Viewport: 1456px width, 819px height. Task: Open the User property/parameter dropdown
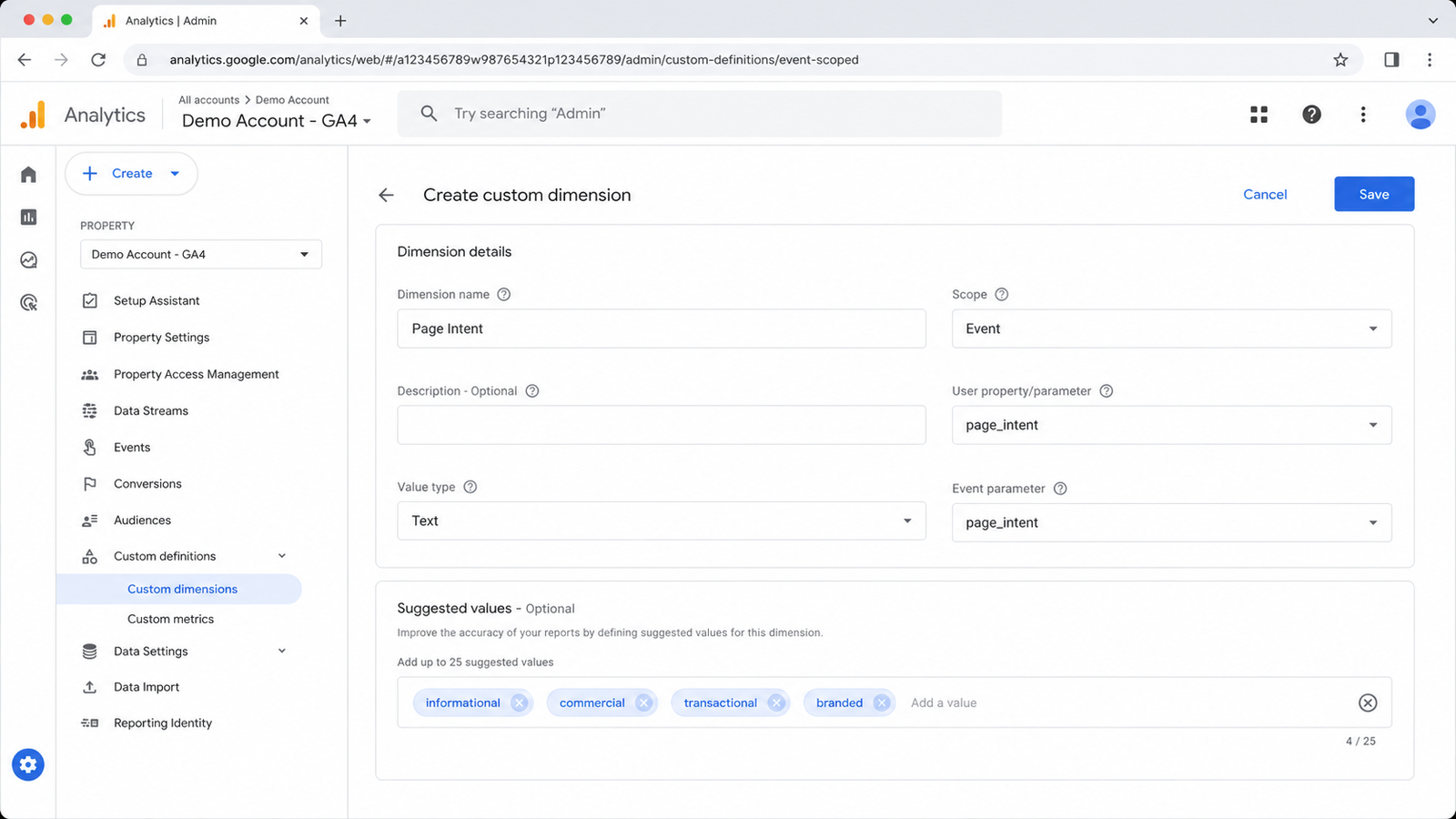(x=1171, y=425)
